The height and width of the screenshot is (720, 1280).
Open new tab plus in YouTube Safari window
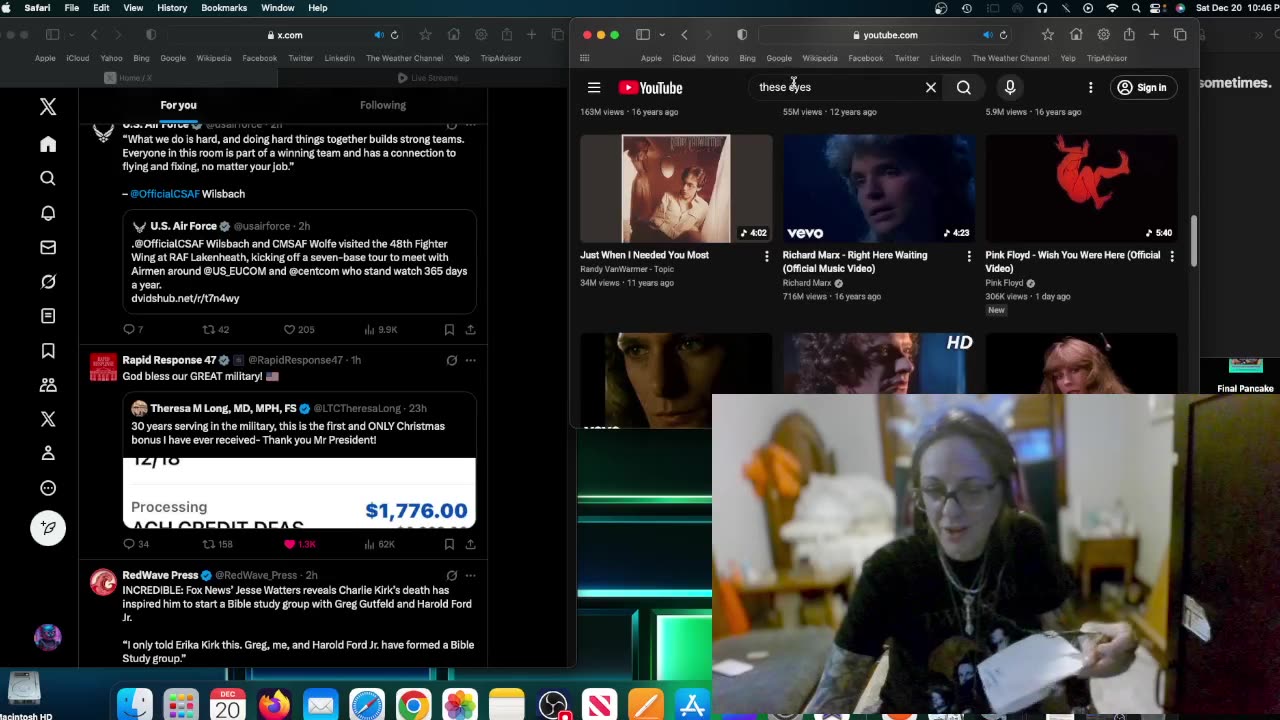[x=1154, y=35]
